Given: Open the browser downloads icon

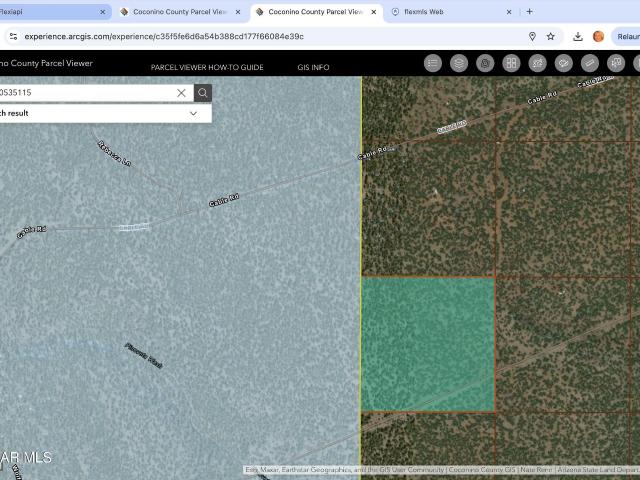Looking at the screenshot, I should [578, 36].
